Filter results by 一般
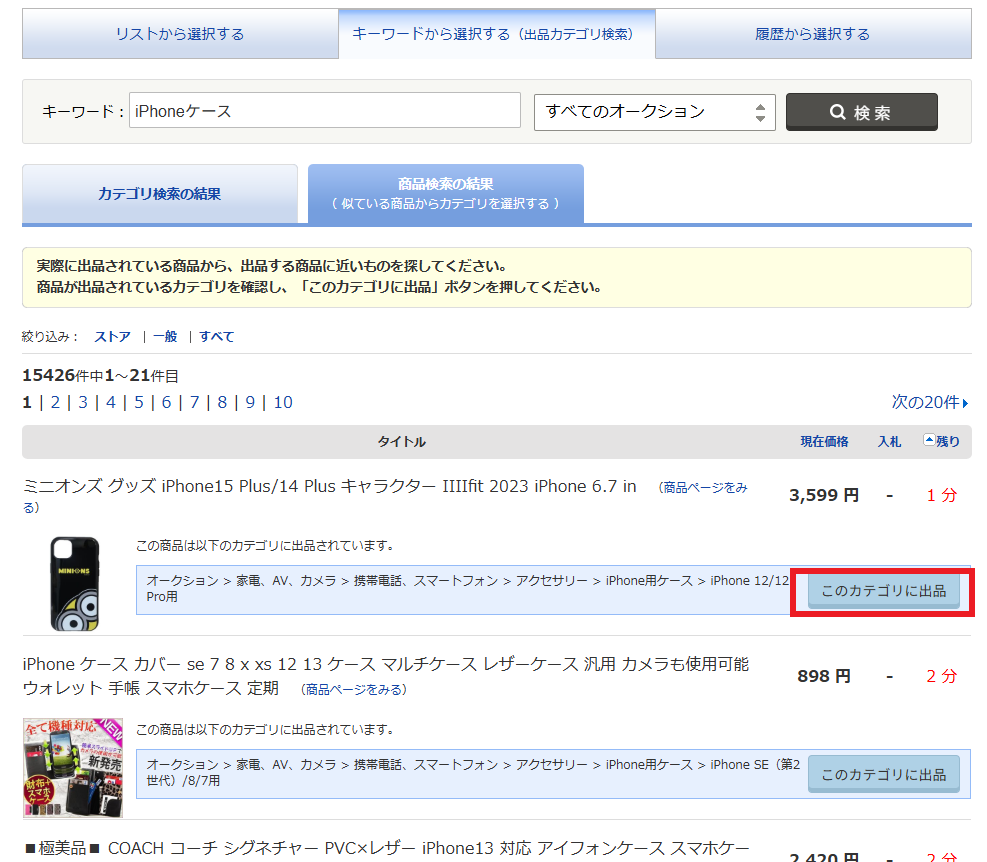The height and width of the screenshot is (862, 987). point(165,337)
